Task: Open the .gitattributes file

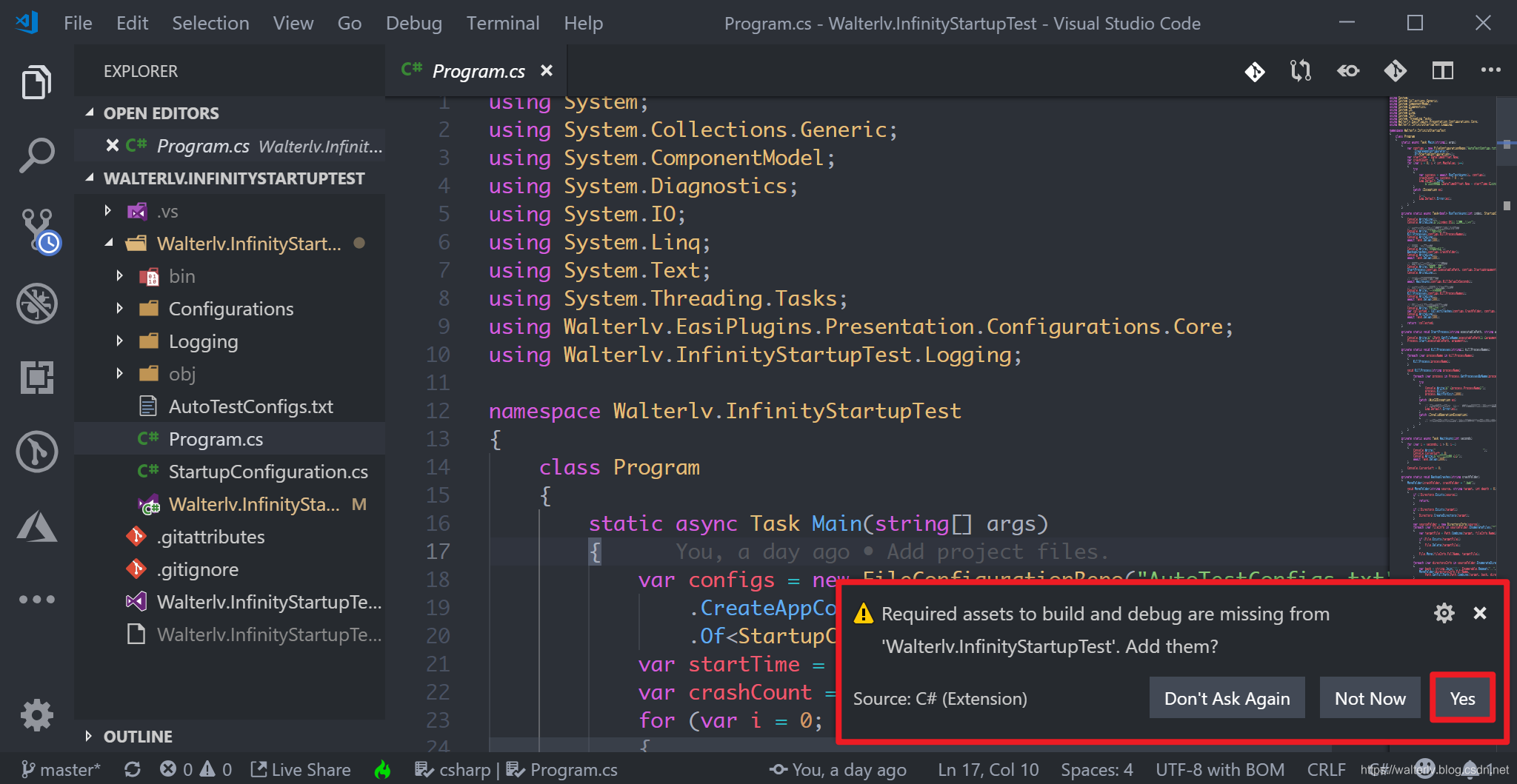Action: click(x=230, y=536)
